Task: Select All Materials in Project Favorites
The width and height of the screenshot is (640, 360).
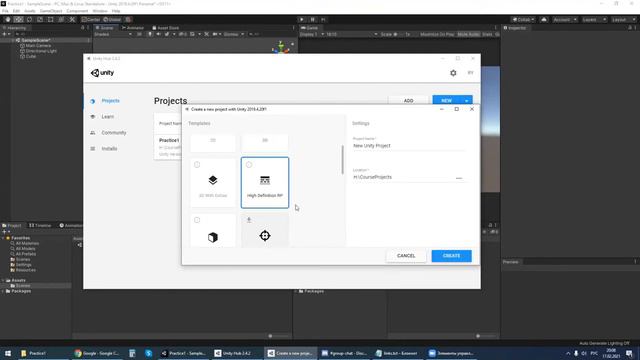Action: [x=27, y=243]
